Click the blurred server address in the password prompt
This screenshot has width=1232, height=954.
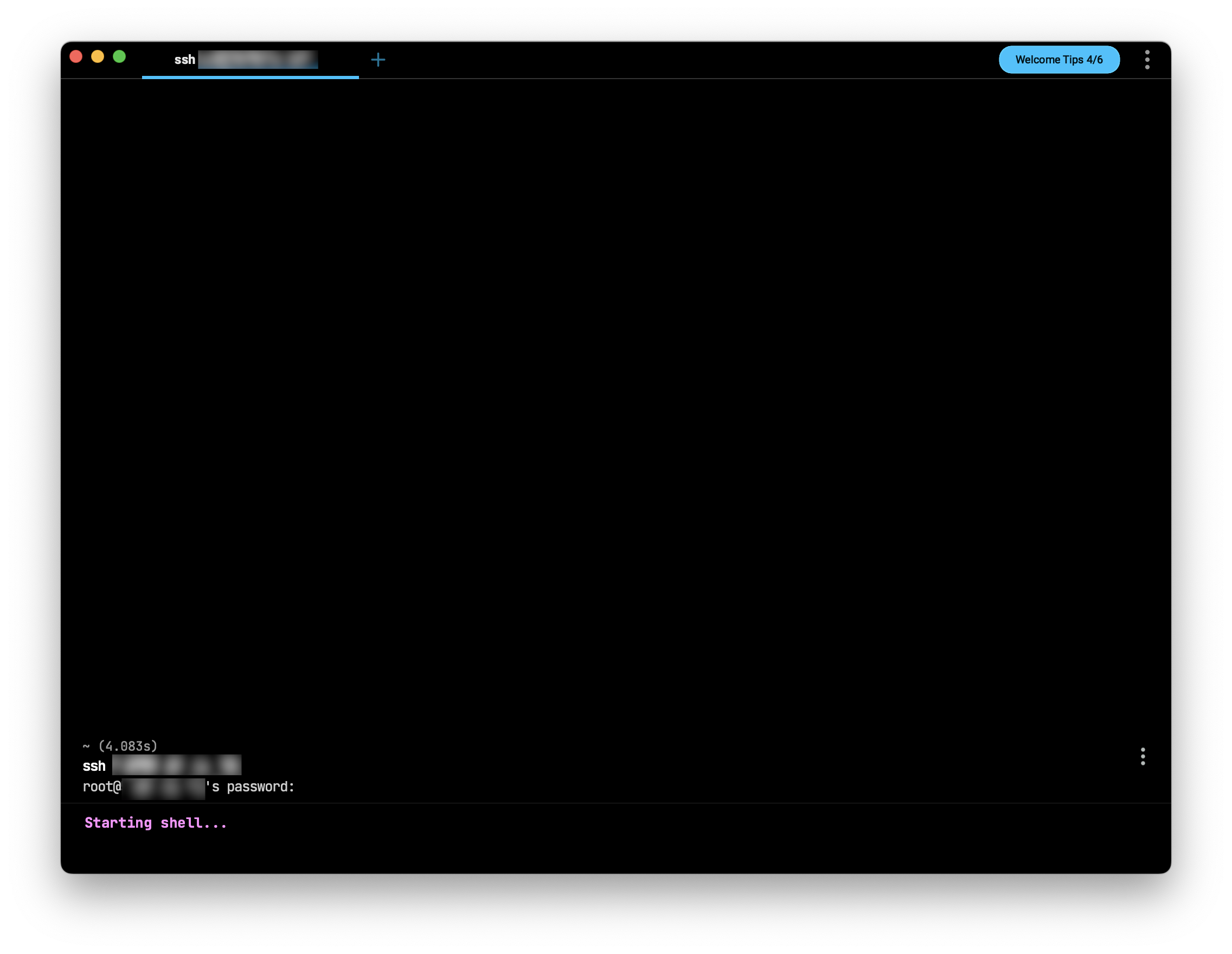click(164, 787)
